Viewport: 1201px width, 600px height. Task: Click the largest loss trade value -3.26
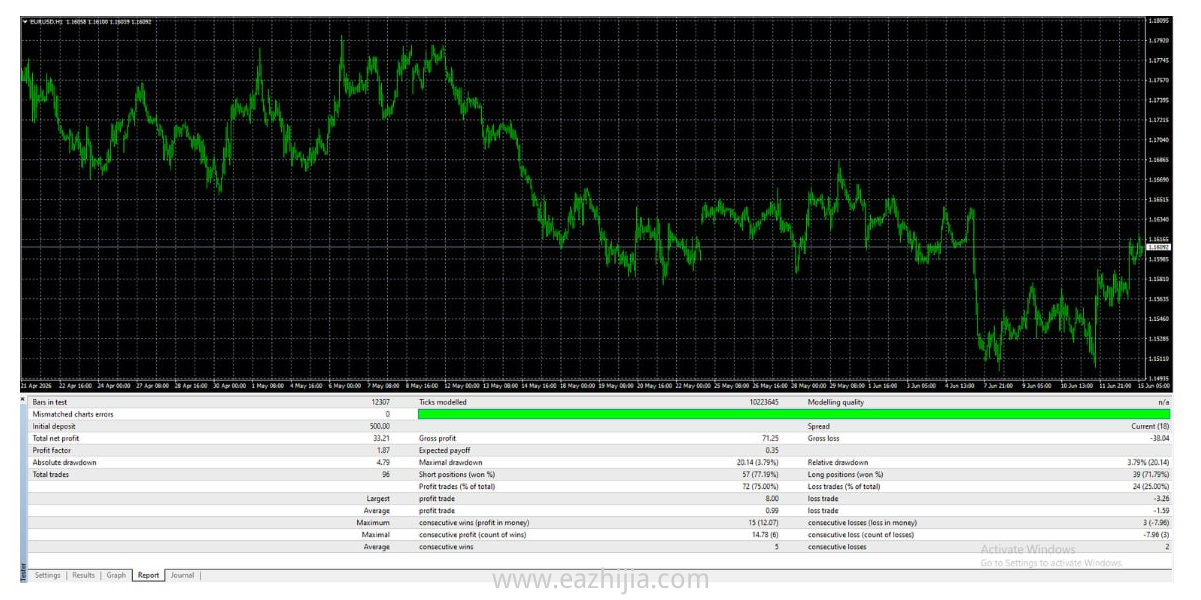[x=1161, y=498]
